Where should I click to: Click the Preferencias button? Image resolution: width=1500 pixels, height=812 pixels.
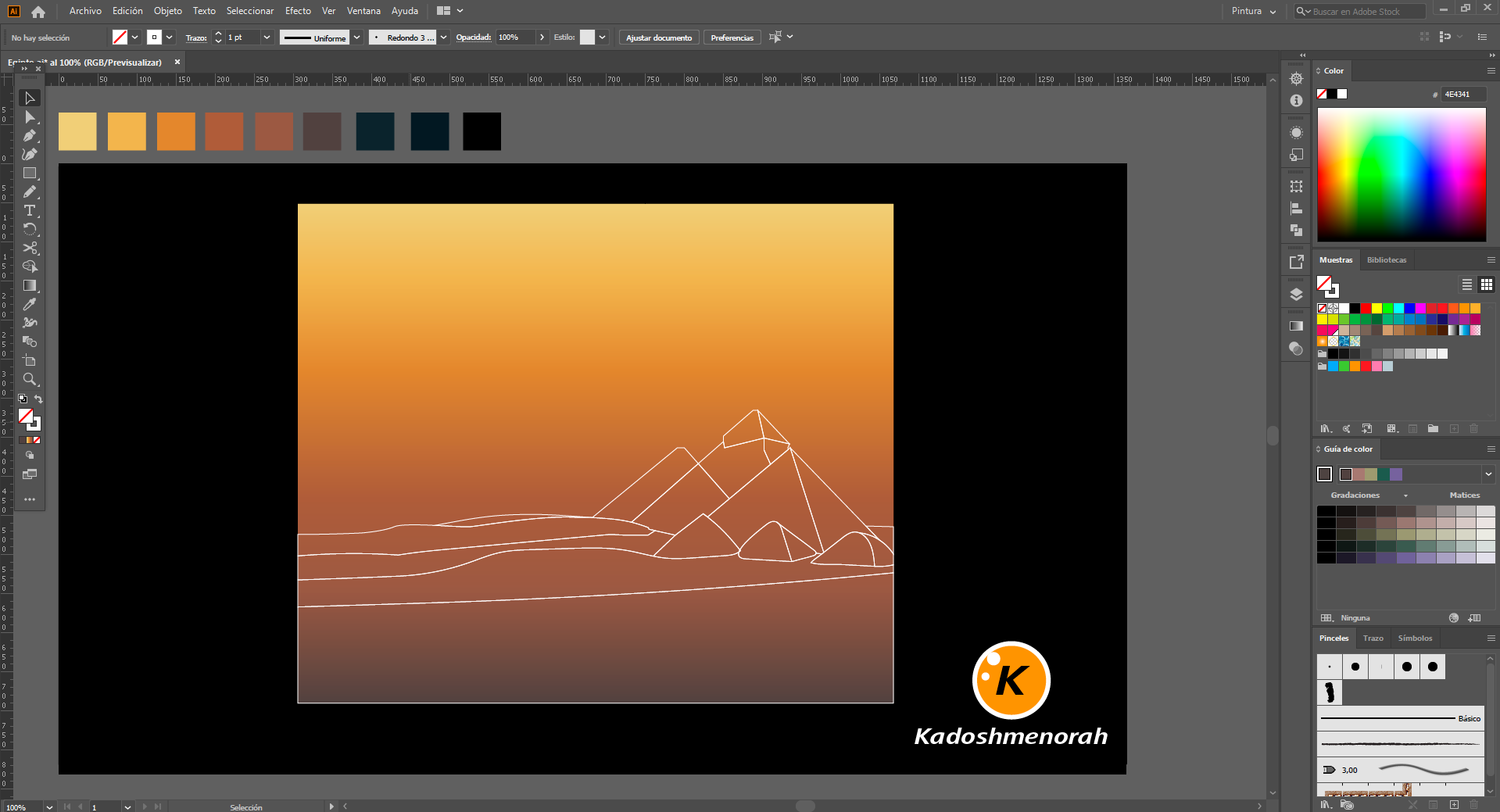click(732, 38)
